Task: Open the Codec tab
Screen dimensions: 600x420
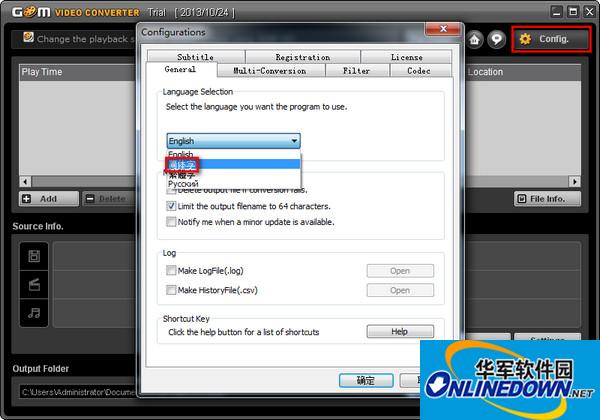Action: 419,71
